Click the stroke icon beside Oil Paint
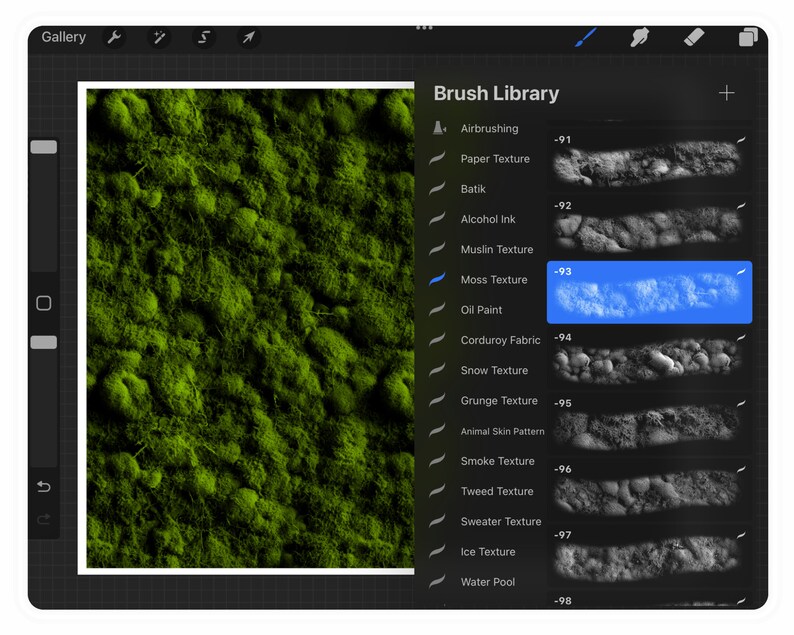This screenshot has width=794, height=635. coord(438,309)
